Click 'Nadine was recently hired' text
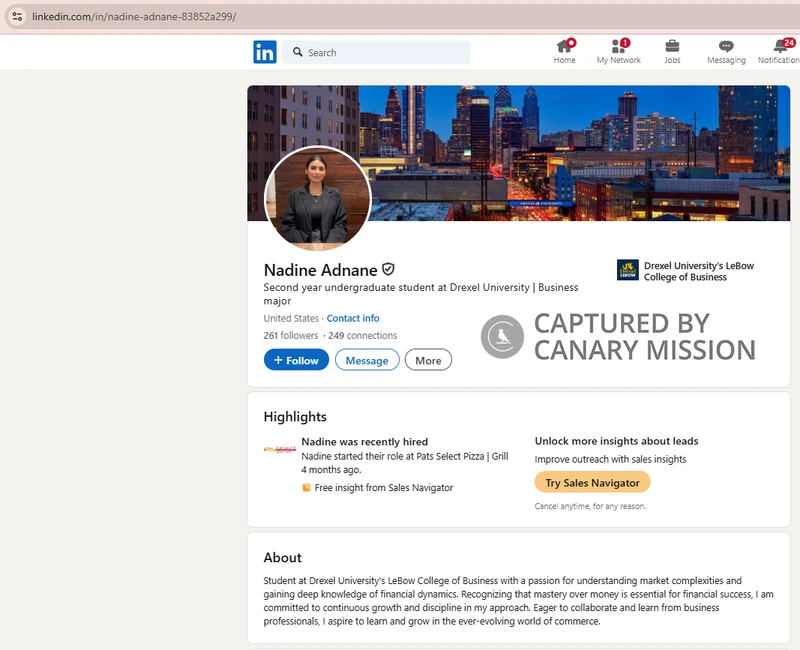 click(x=365, y=442)
